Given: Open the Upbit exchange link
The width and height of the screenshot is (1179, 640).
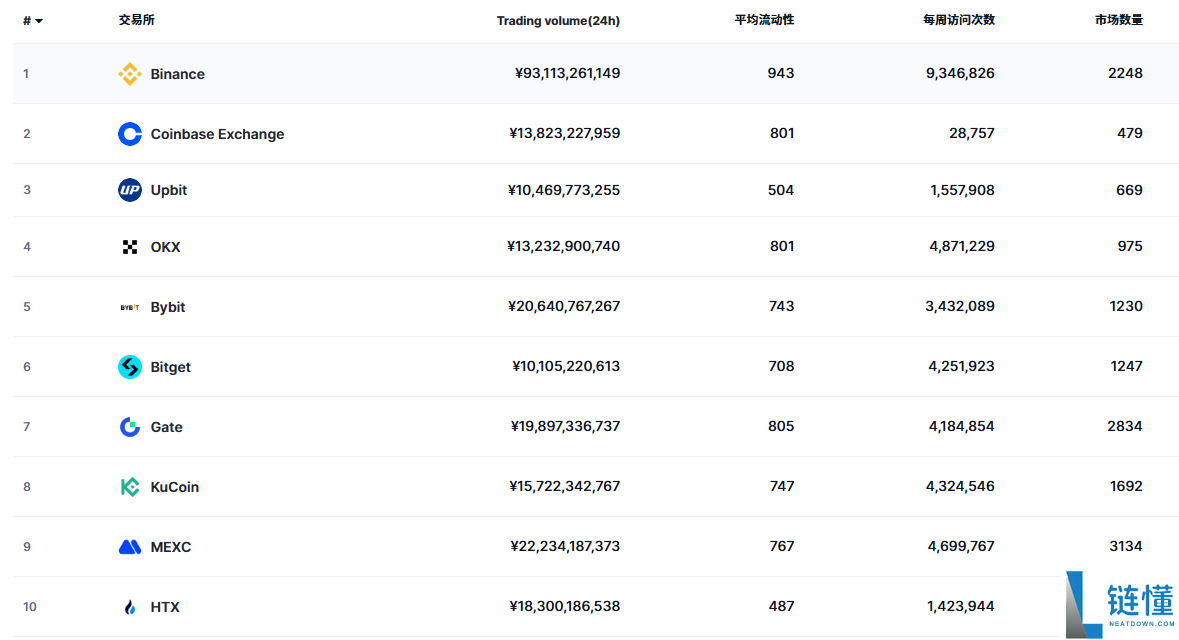Looking at the screenshot, I should tap(168, 190).
